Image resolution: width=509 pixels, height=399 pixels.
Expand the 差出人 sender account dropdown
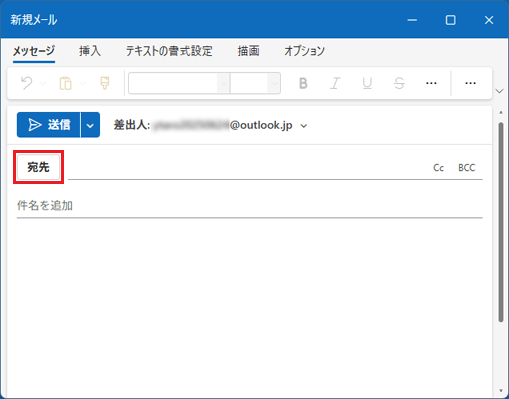coord(304,126)
